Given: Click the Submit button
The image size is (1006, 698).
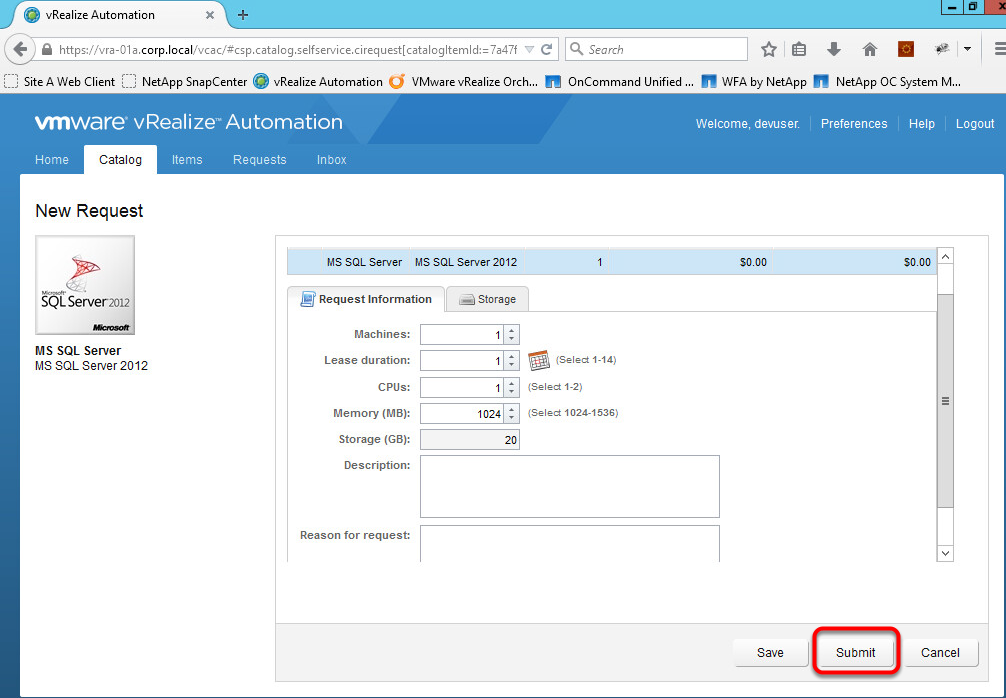Looking at the screenshot, I should coord(855,652).
